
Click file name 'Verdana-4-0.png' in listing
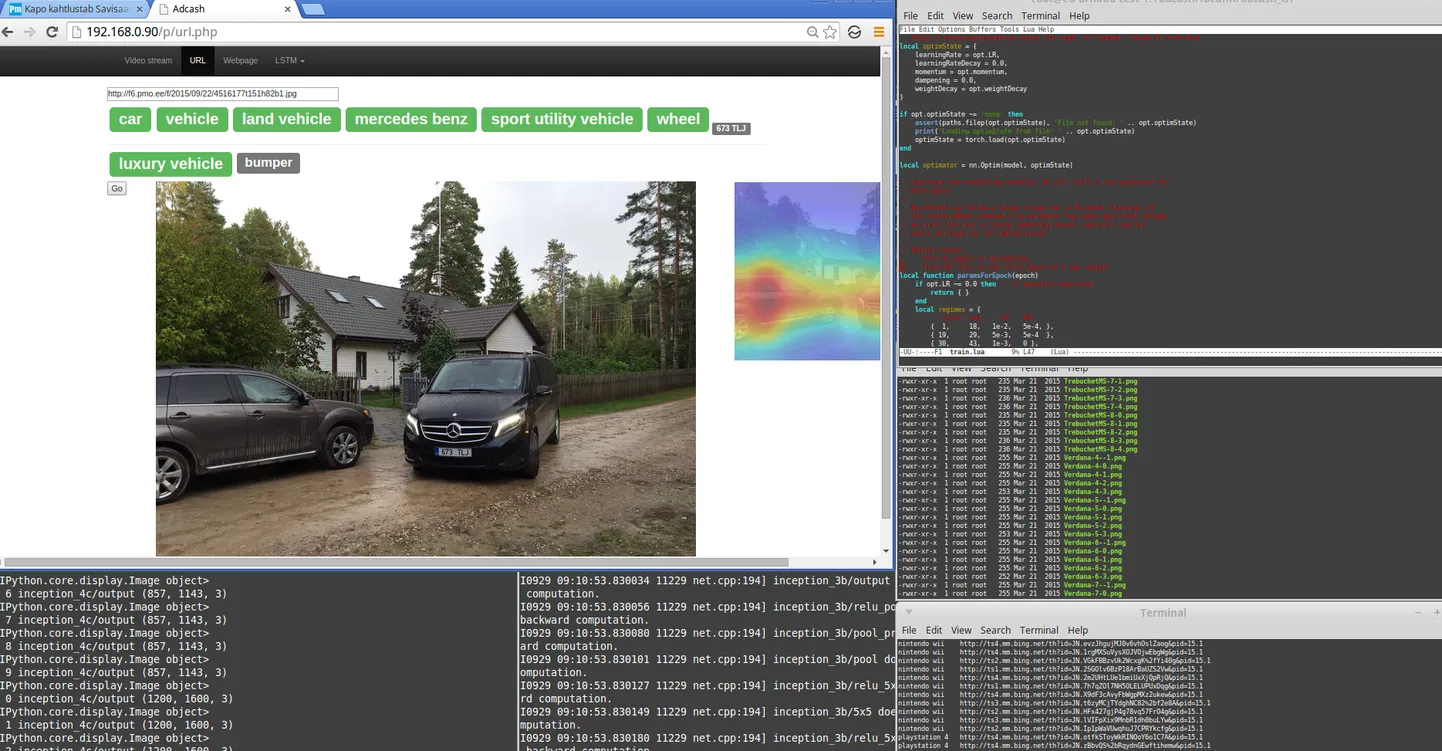(x=1093, y=466)
